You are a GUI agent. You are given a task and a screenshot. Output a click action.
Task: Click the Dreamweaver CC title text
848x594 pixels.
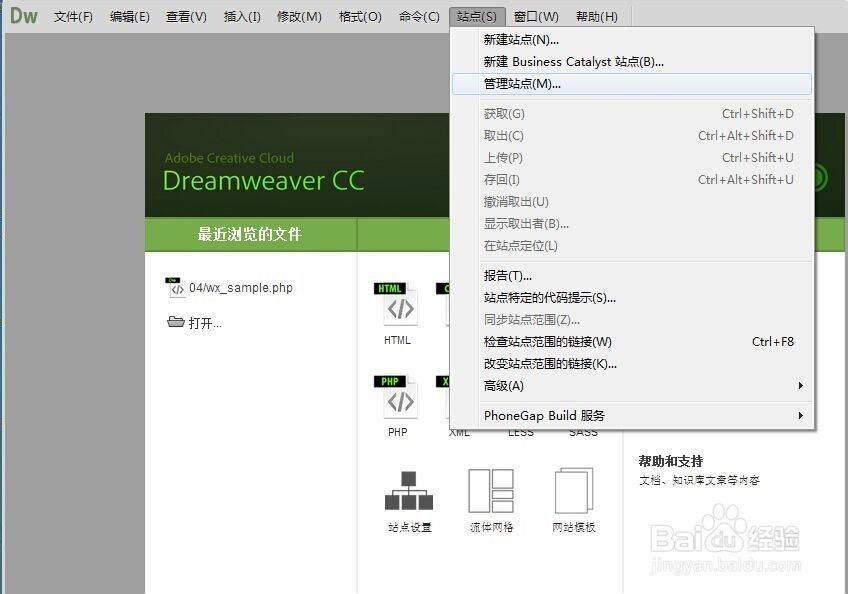click(x=263, y=181)
